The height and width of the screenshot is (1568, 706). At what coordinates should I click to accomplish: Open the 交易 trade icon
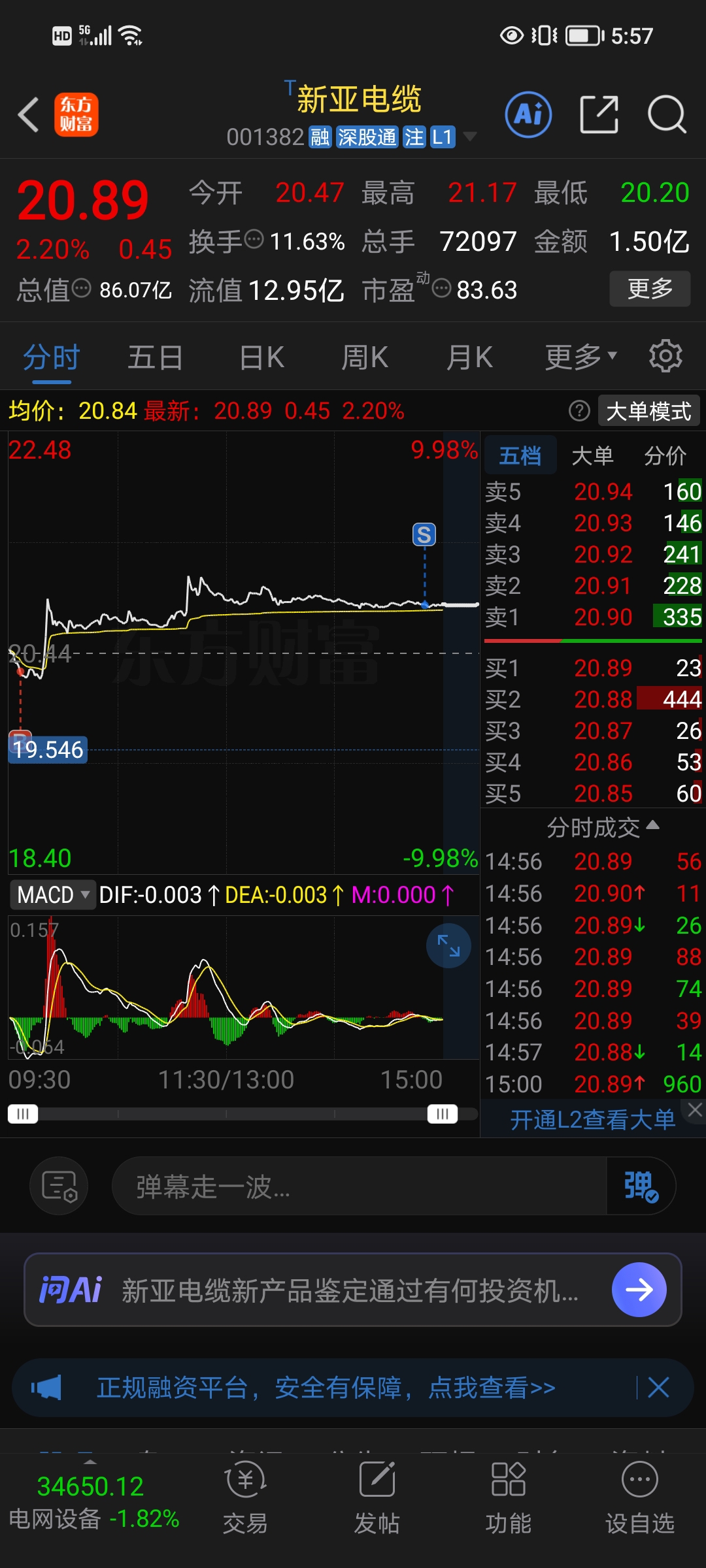245,1497
